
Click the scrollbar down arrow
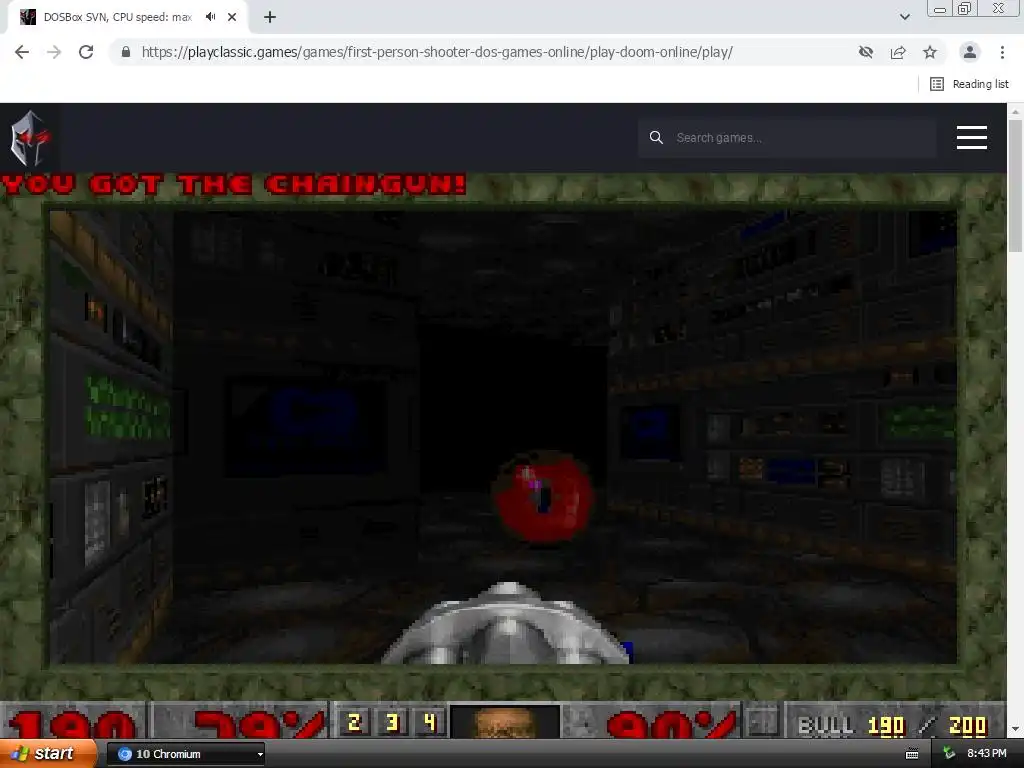1016,729
